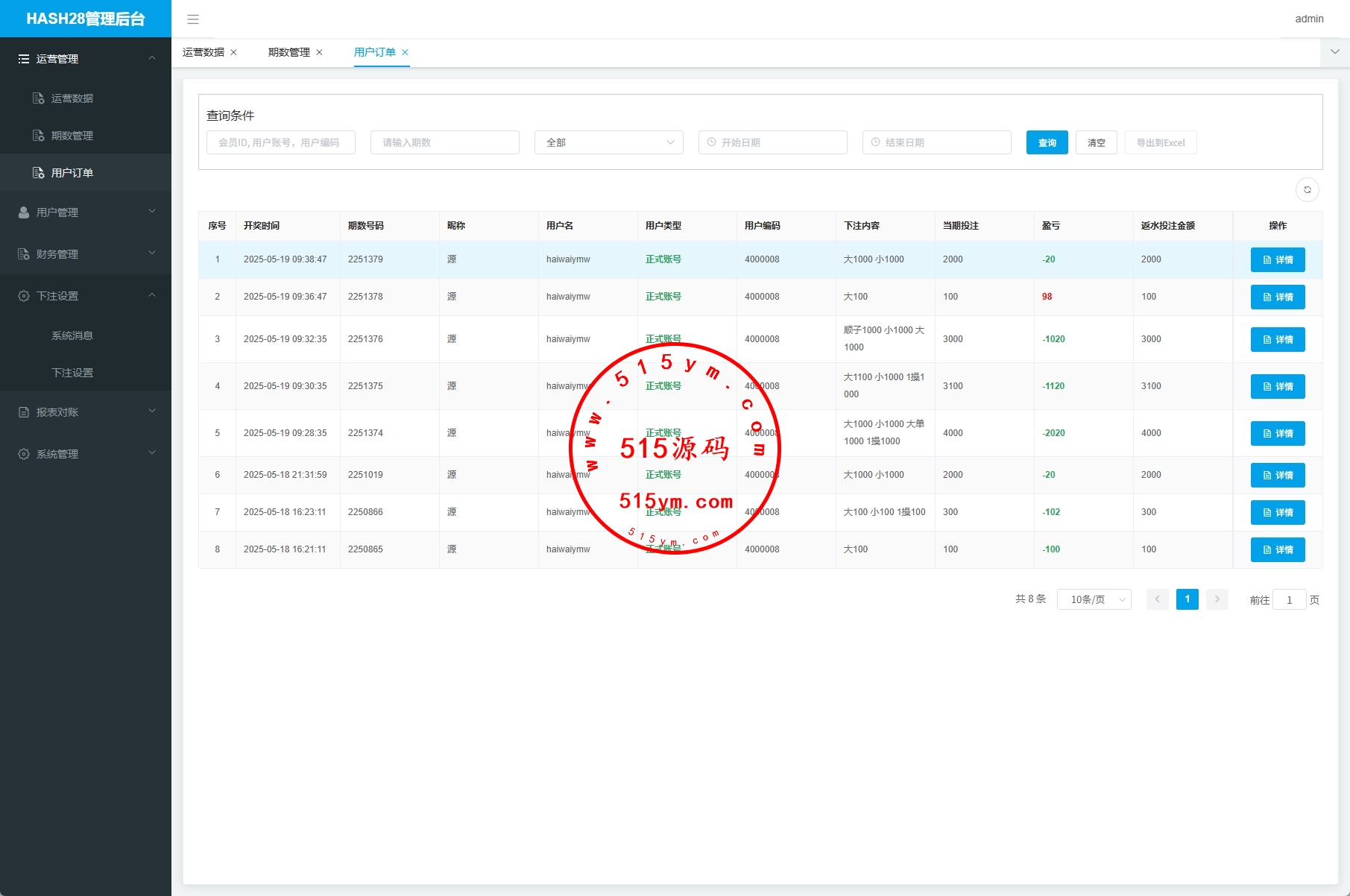Open 运营数据 from the sidebar menu

(72, 98)
